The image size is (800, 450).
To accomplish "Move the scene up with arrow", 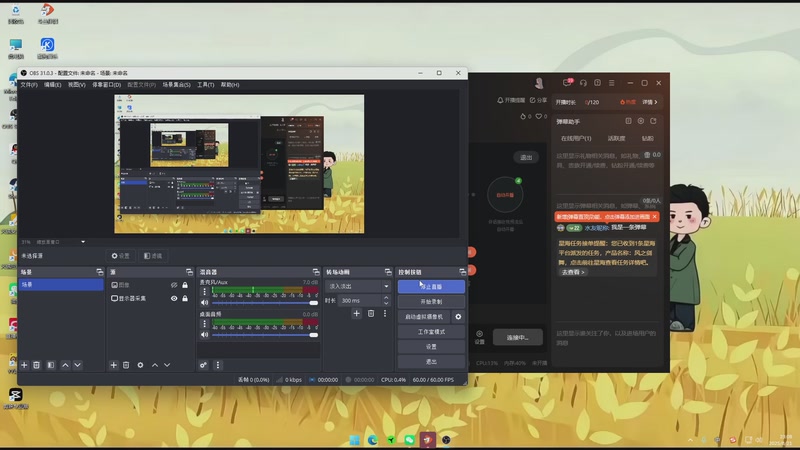I will point(65,365).
